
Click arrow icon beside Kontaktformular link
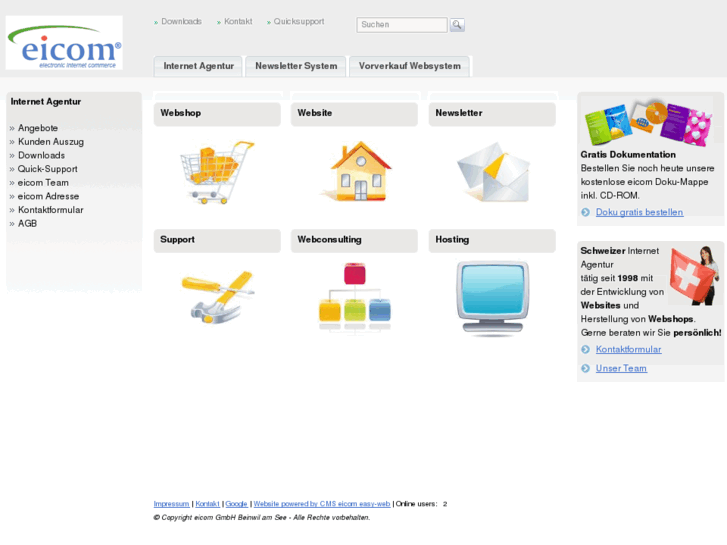click(x=586, y=349)
